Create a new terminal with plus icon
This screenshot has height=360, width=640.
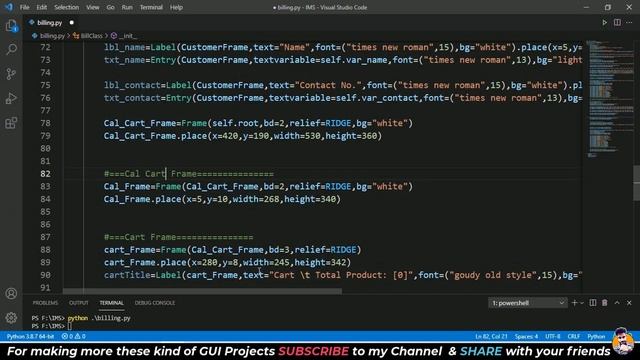574,303
